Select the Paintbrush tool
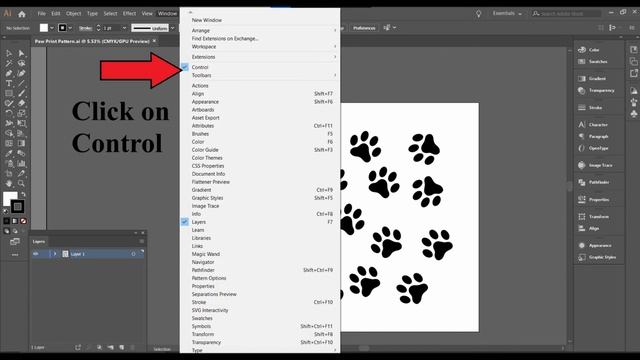The width and height of the screenshot is (640, 360). tap(21, 93)
